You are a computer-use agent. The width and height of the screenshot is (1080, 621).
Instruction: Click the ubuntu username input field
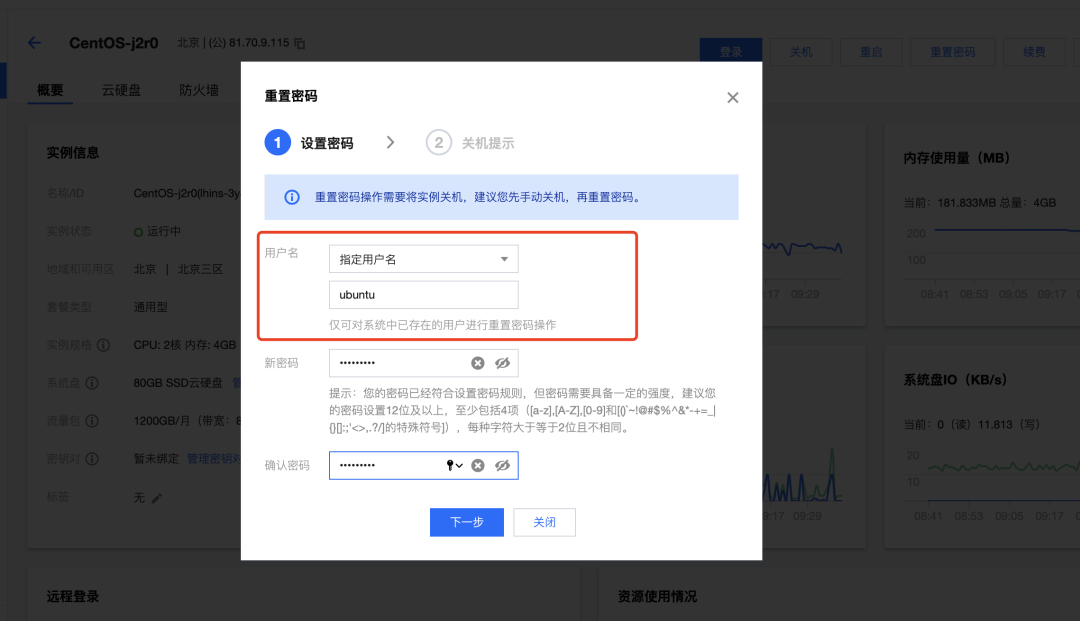click(424, 295)
